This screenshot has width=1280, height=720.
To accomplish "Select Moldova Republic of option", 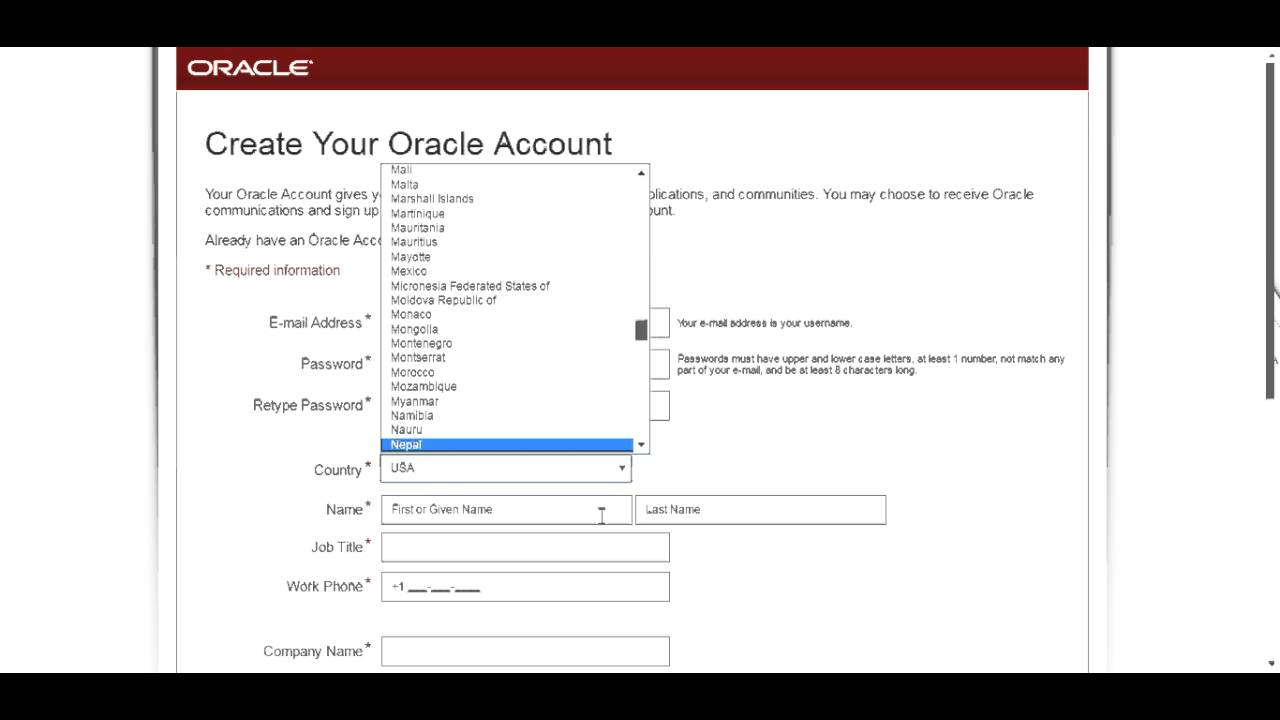I will 507,300.
